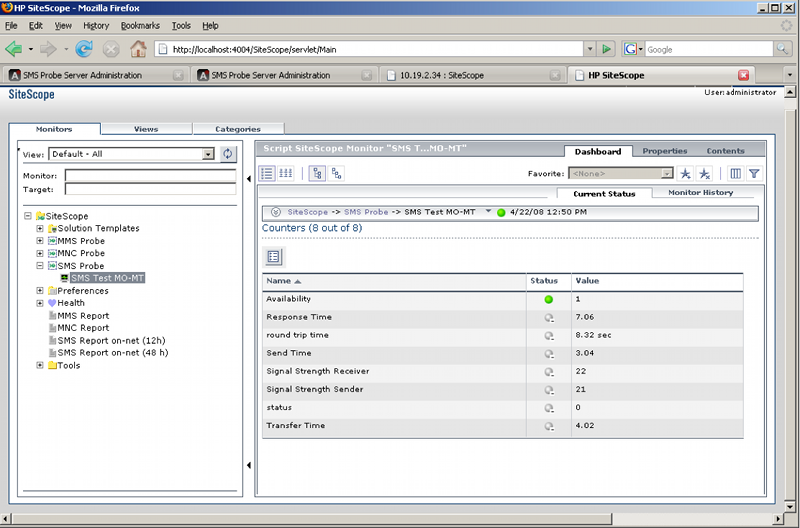
Task: Click into the Monitor filter field
Action: click(151, 175)
